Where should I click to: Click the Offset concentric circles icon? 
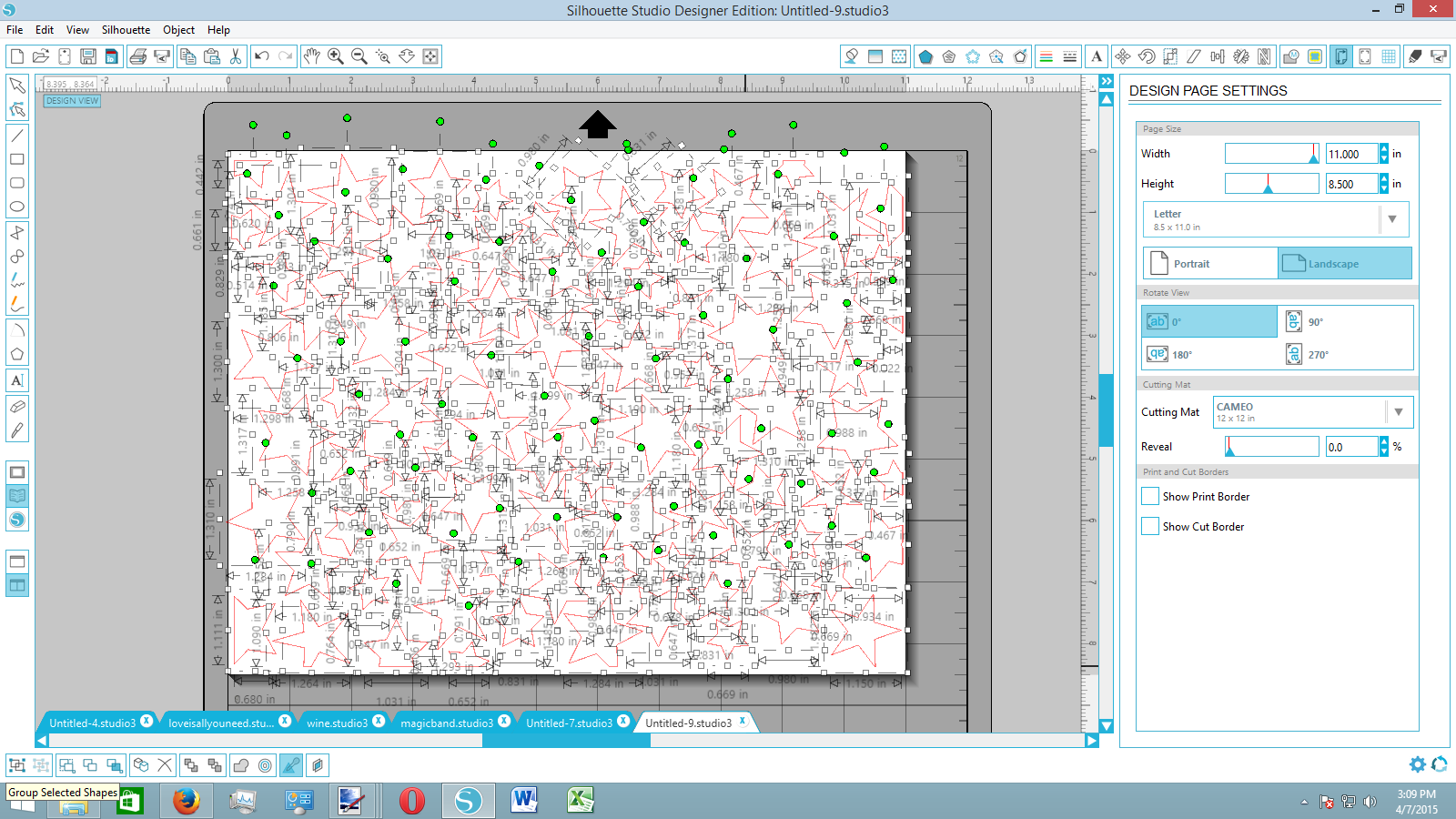pyautogui.click(x=265, y=765)
